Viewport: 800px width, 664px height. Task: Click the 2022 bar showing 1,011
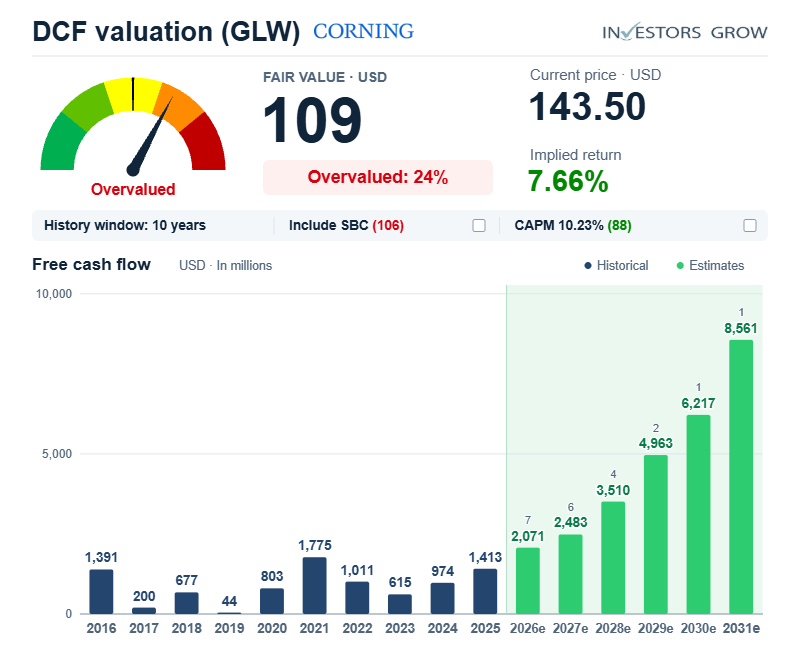pyautogui.click(x=357, y=598)
